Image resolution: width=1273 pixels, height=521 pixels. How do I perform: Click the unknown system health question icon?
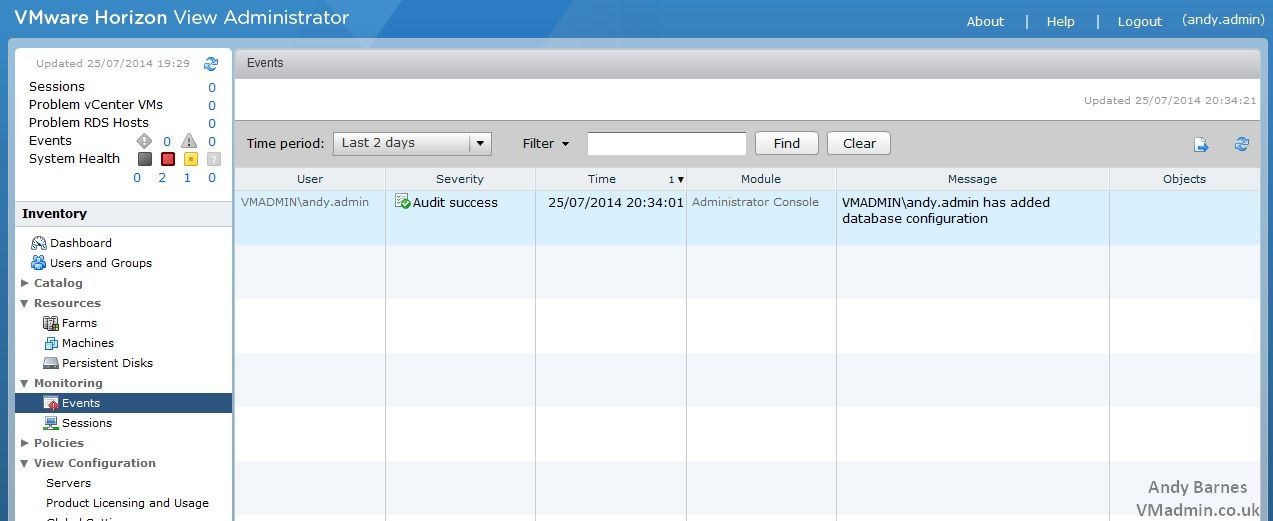(x=213, y=159)
